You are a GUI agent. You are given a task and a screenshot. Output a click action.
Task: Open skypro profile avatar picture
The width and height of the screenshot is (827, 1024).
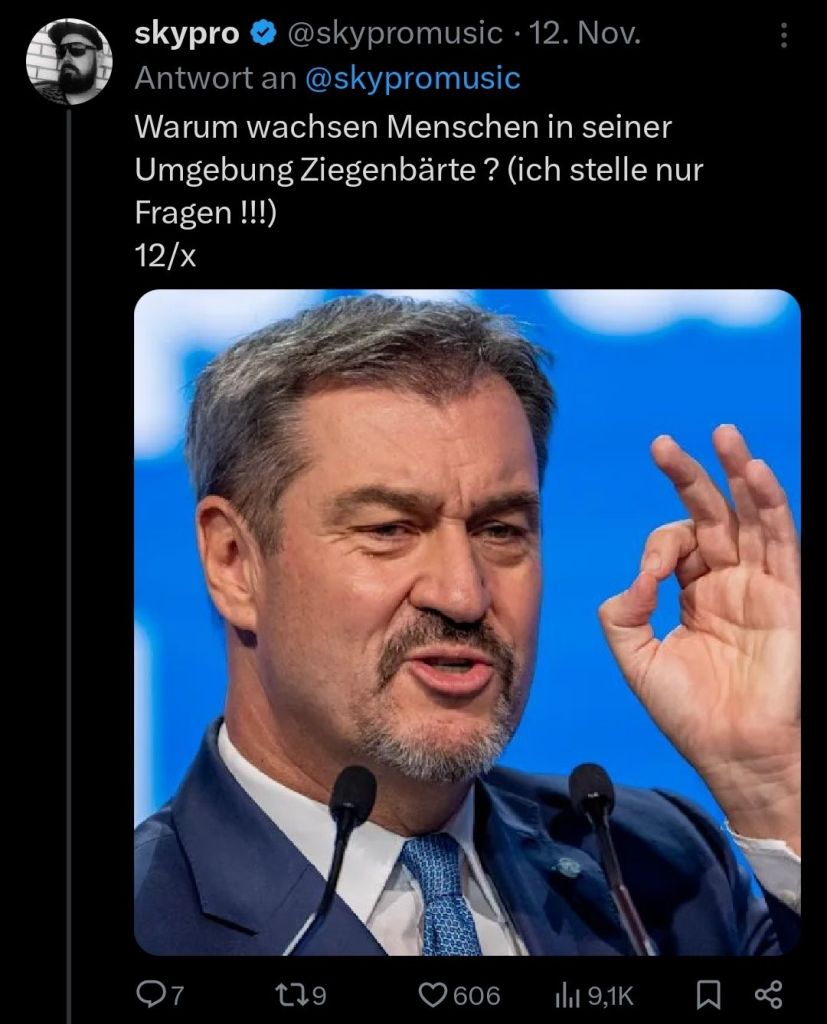(x=69, y=61)
